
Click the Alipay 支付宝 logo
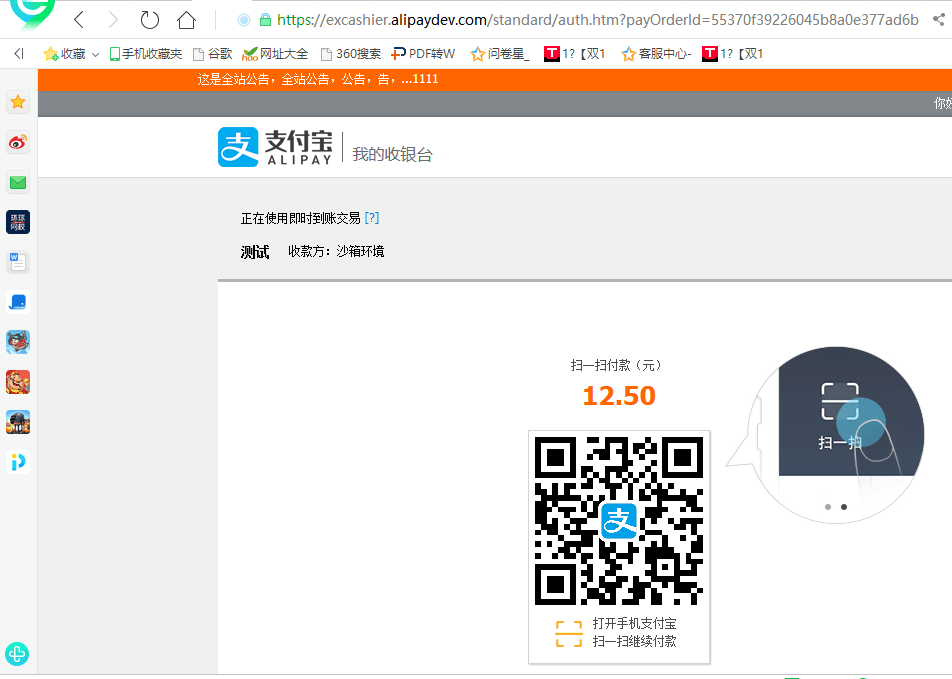(x=272, y=146)
